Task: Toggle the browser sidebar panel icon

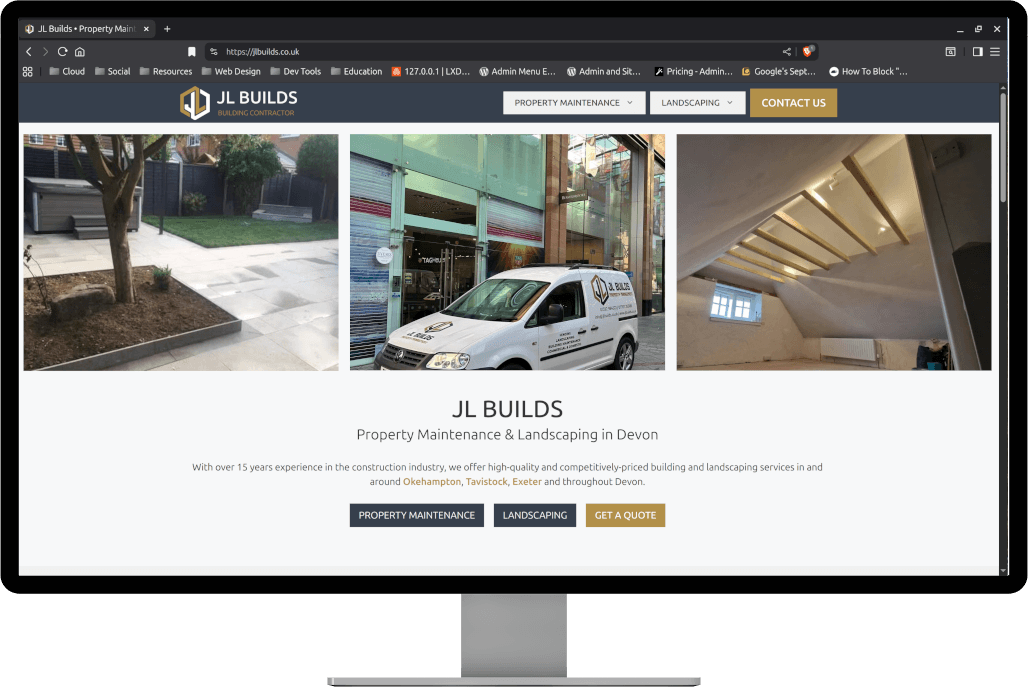Action: coord(977,51)
